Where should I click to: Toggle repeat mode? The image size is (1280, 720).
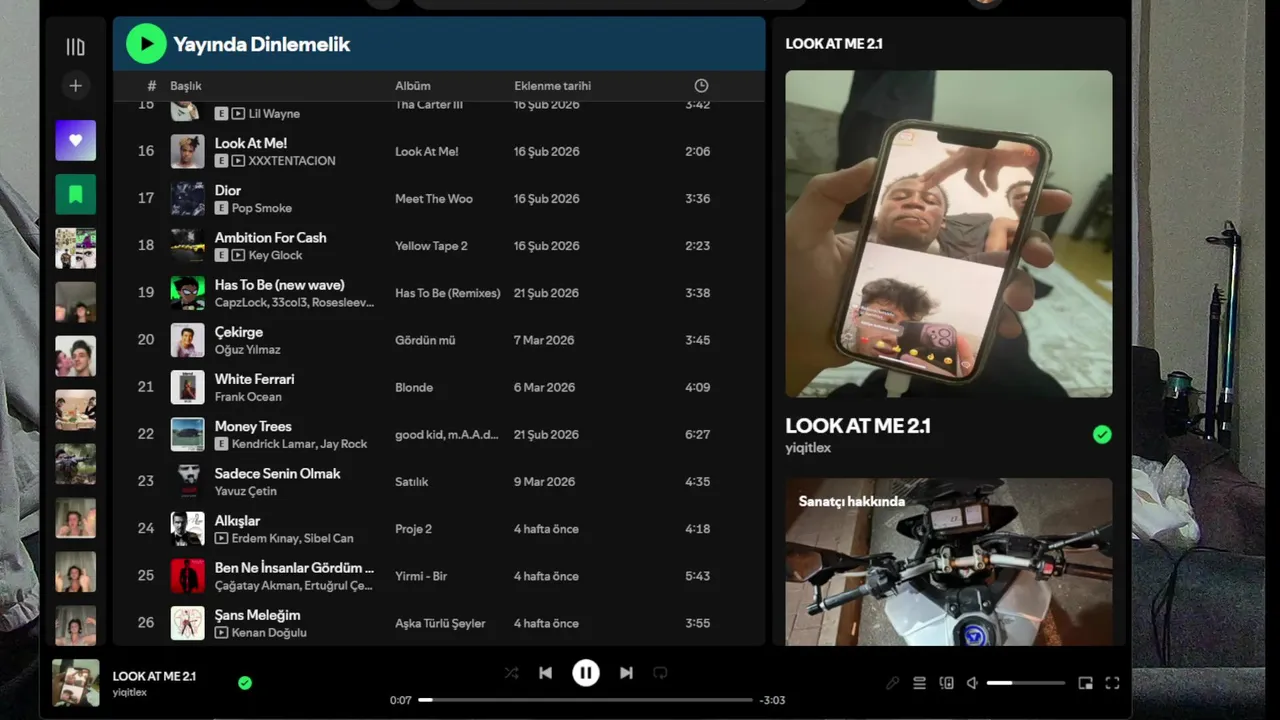[660, 673]
